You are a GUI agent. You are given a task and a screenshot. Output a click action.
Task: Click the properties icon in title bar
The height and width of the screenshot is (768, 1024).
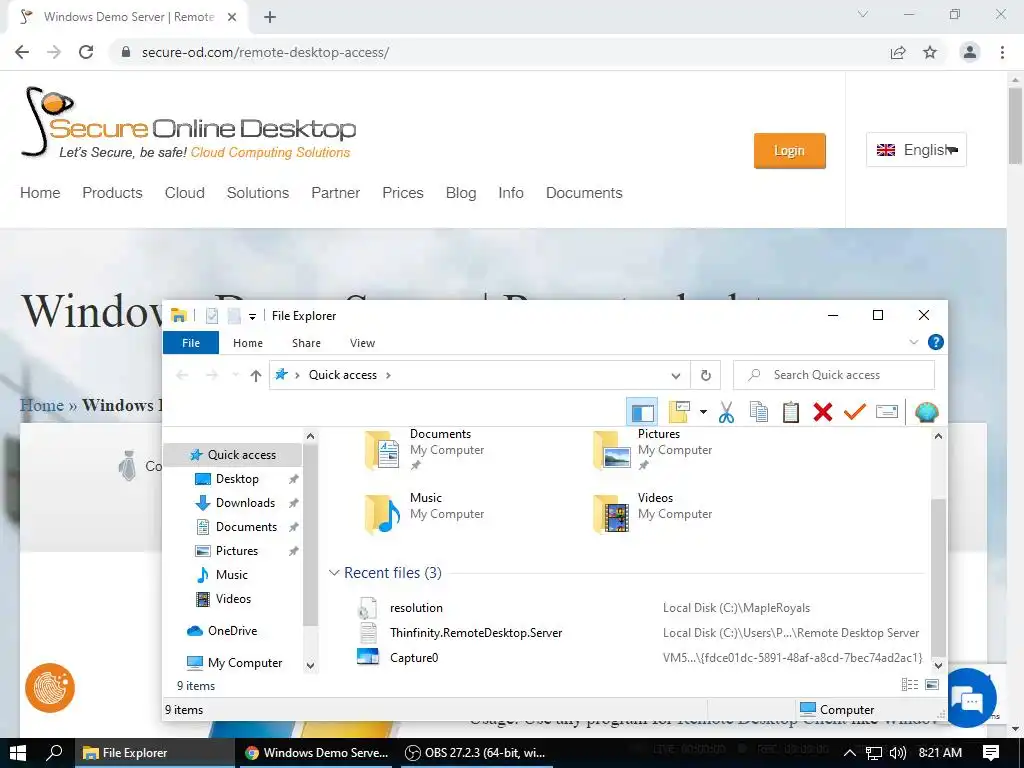click(212, 316)
